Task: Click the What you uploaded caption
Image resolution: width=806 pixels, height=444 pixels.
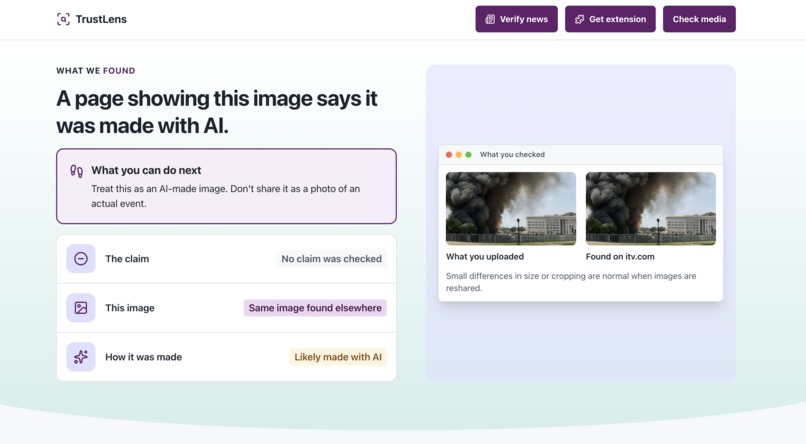Action: pyautogui.click(x=485, y=256)
